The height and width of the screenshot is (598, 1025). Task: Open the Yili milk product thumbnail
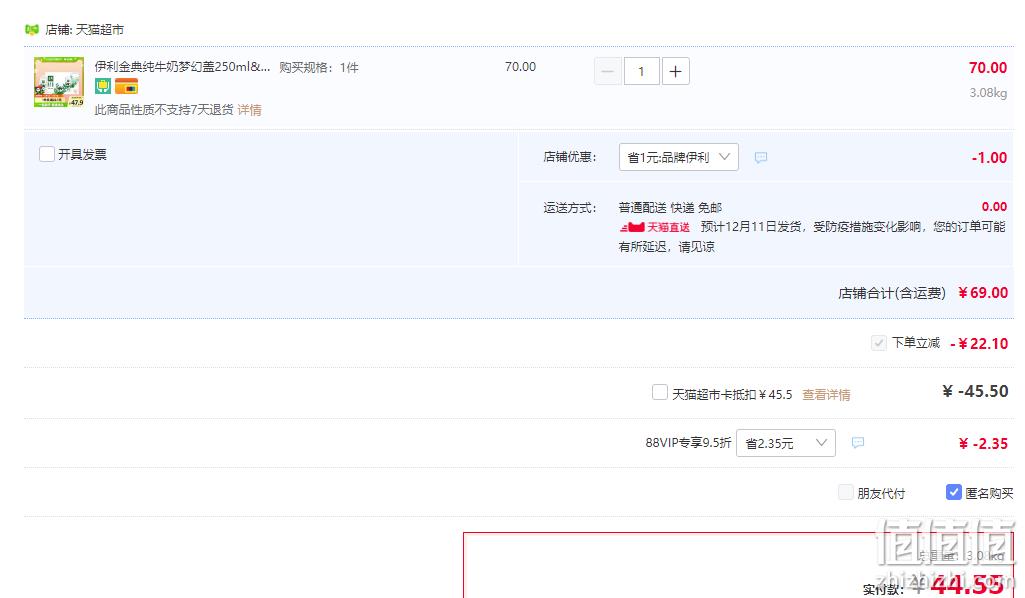coord(59,82)
